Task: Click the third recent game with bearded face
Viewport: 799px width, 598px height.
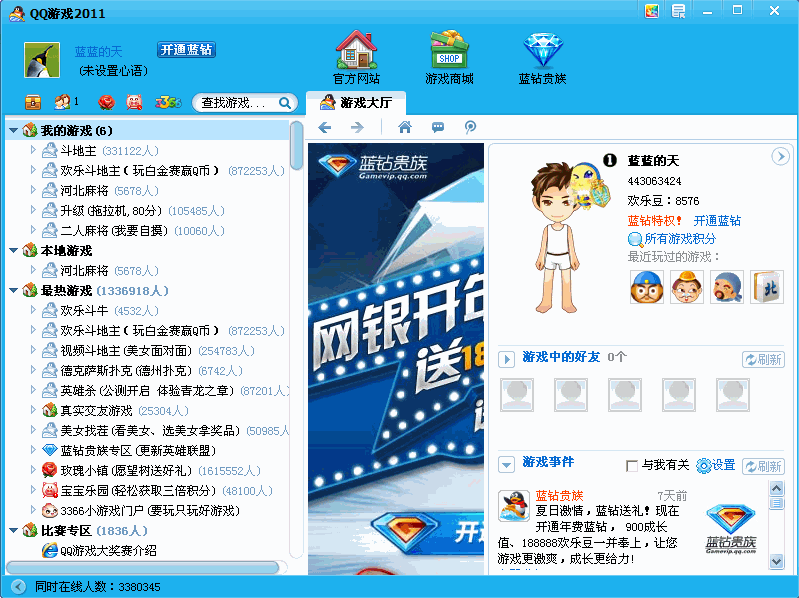Action: click(727, 287)
